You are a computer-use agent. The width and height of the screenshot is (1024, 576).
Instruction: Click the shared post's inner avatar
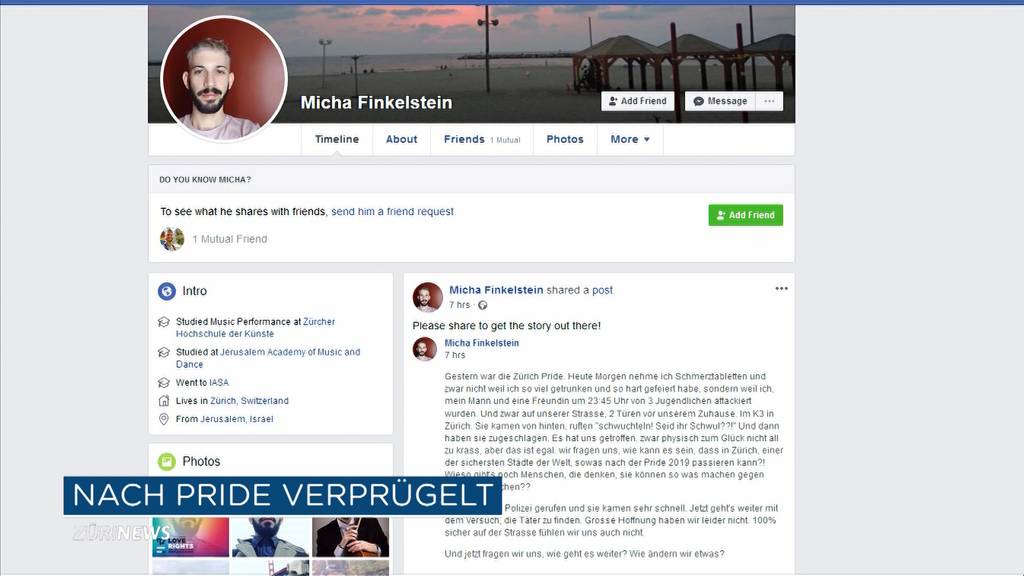tap(424, 349)
